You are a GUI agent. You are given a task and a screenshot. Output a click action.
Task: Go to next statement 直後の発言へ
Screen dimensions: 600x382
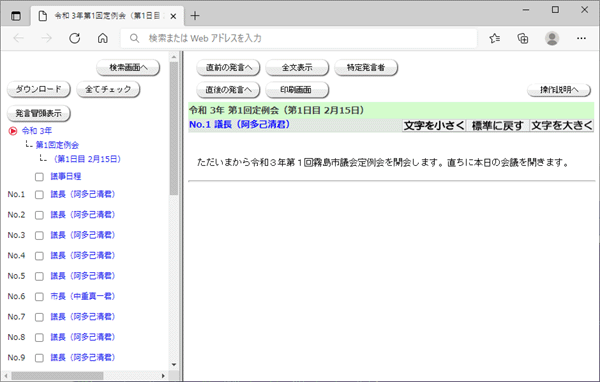[x=228, y=90]
